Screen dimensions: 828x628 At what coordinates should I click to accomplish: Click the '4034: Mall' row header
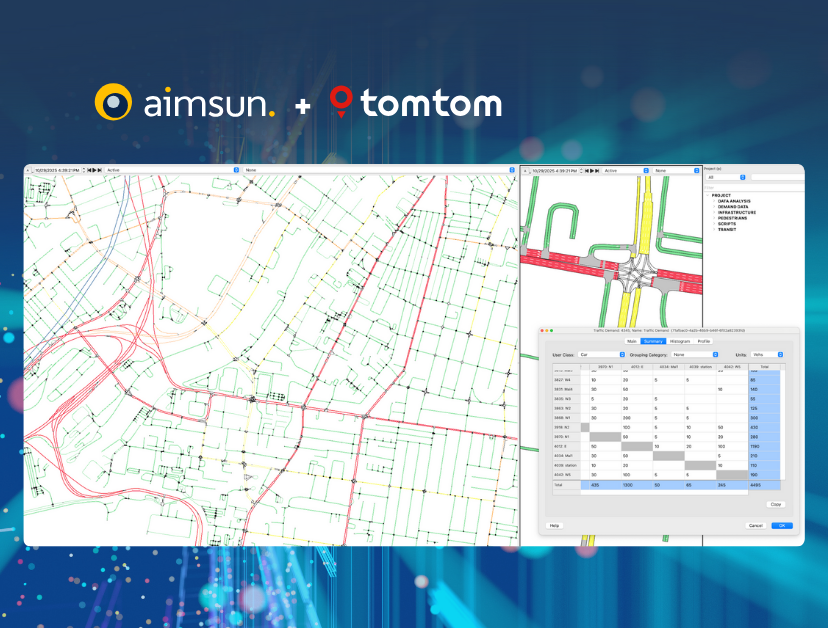click(x=567, y=456)
